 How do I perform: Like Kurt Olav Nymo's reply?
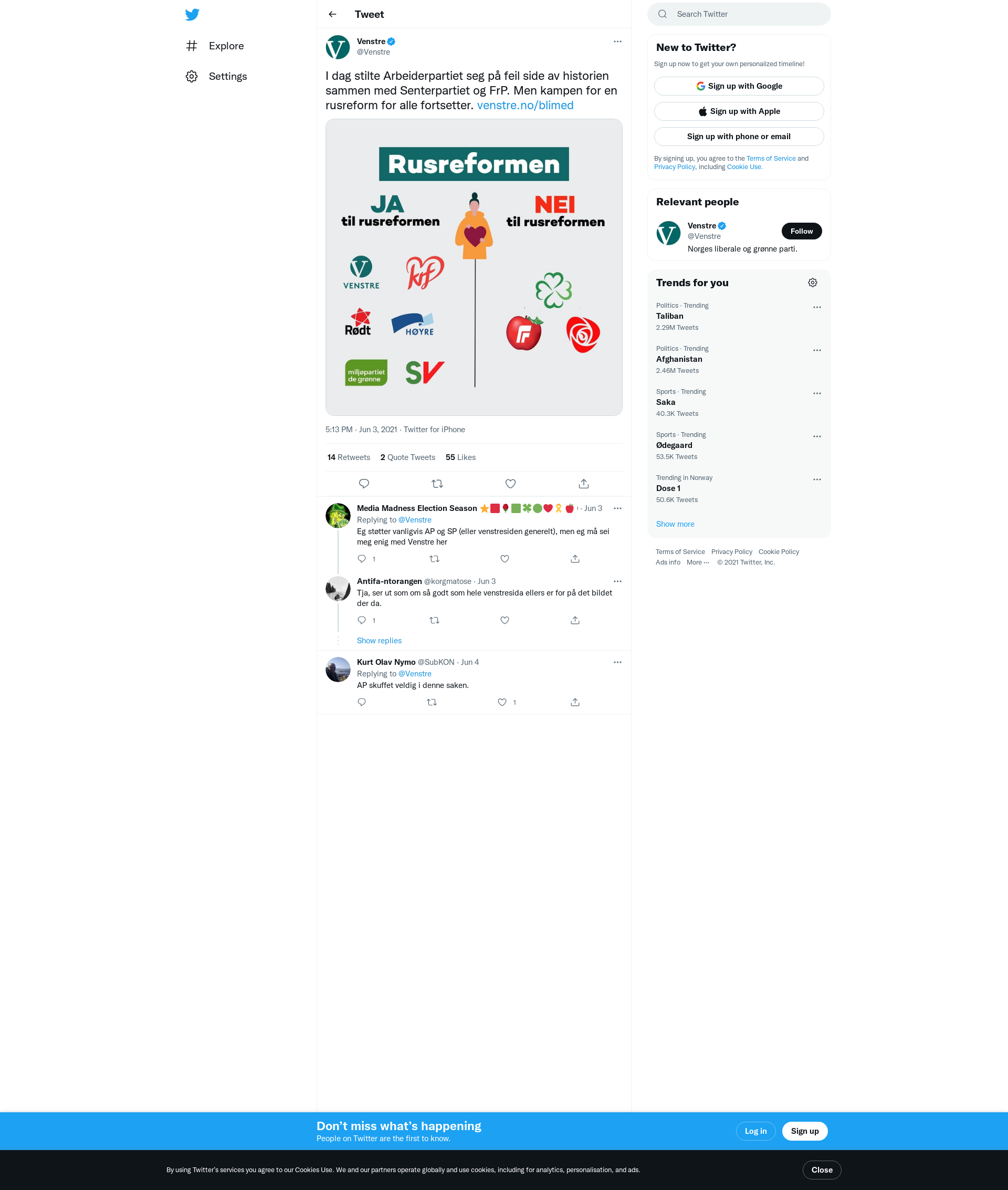click(502, 702)
